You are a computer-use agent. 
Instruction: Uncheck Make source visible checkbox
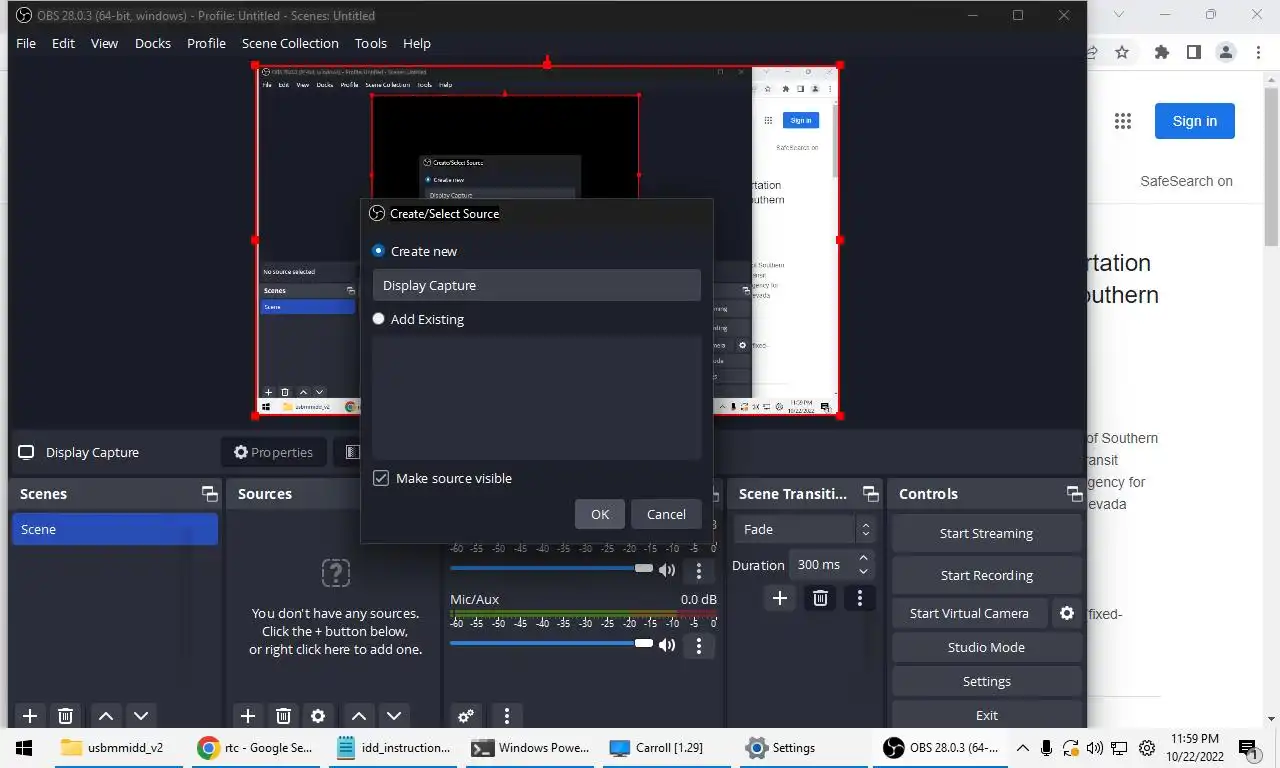click(381, 478)
